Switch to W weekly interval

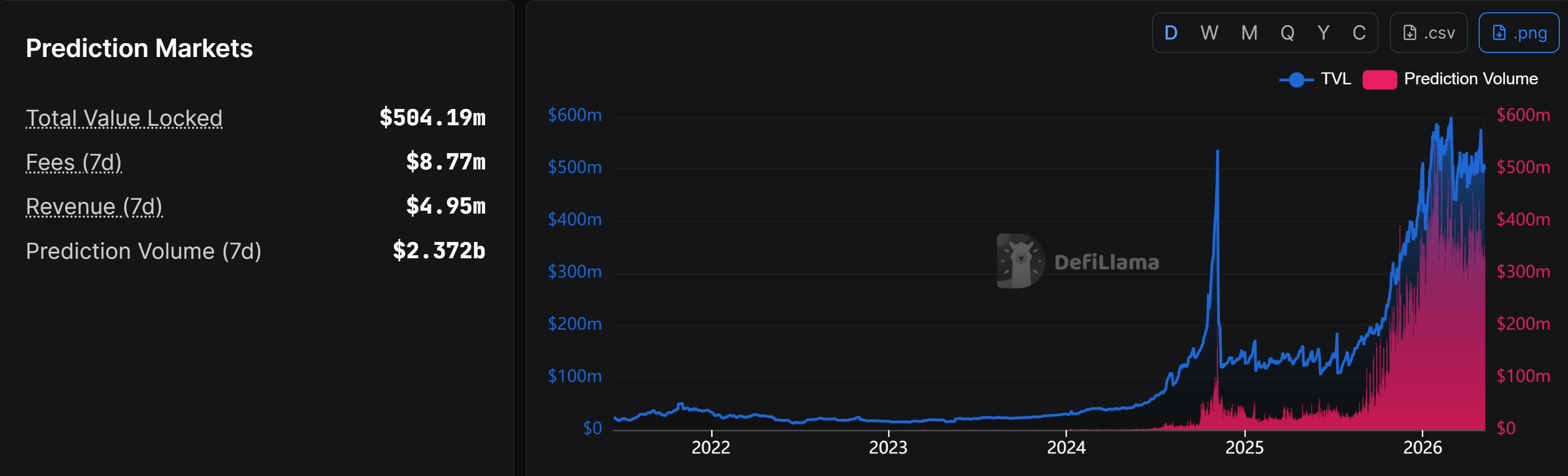[1209, 33]
